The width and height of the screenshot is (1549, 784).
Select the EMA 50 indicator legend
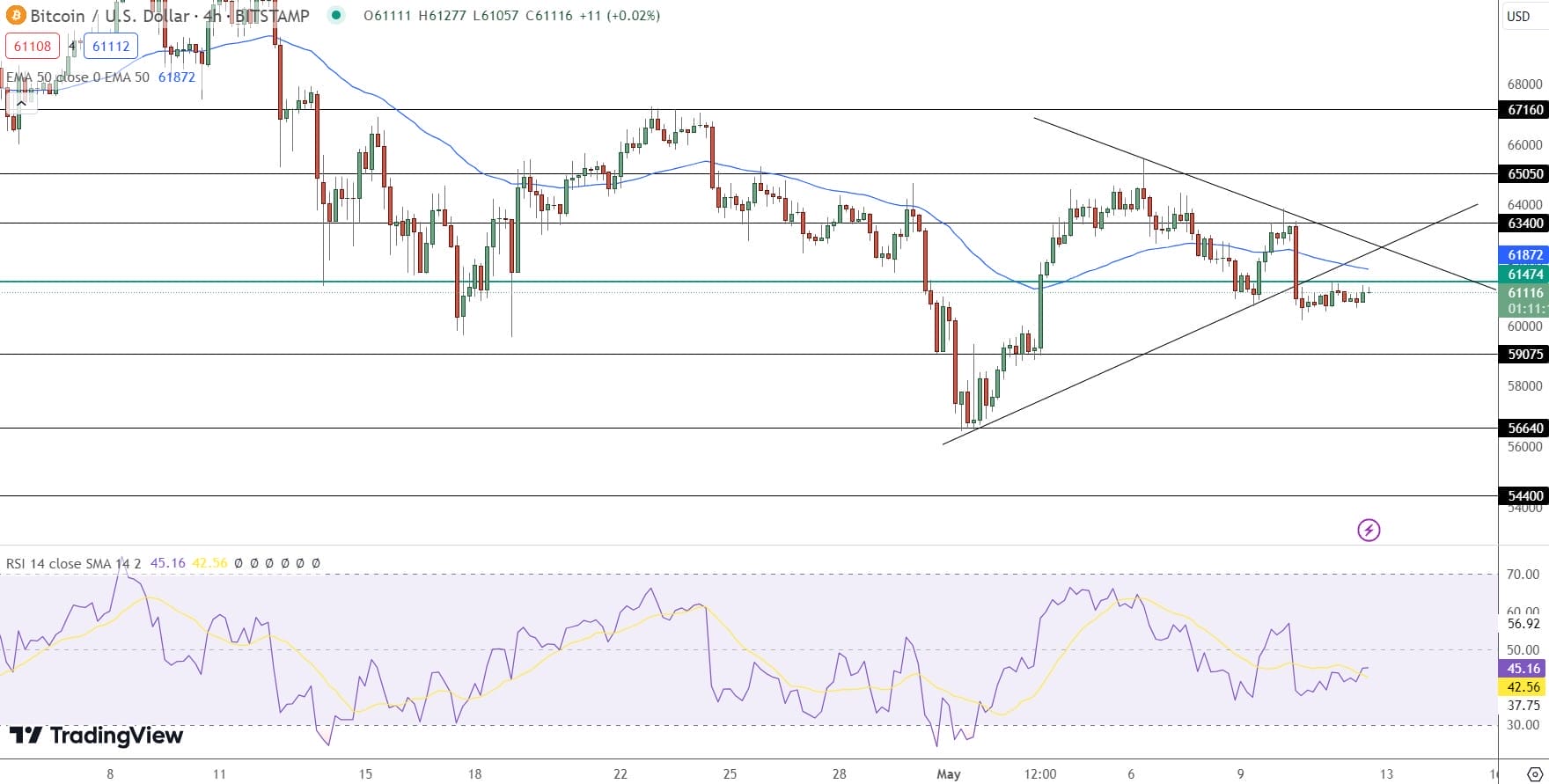coord(77,77)
